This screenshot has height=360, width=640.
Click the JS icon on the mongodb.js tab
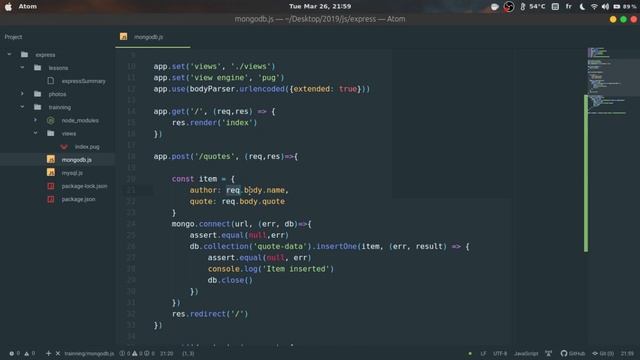tap(124, 37)
